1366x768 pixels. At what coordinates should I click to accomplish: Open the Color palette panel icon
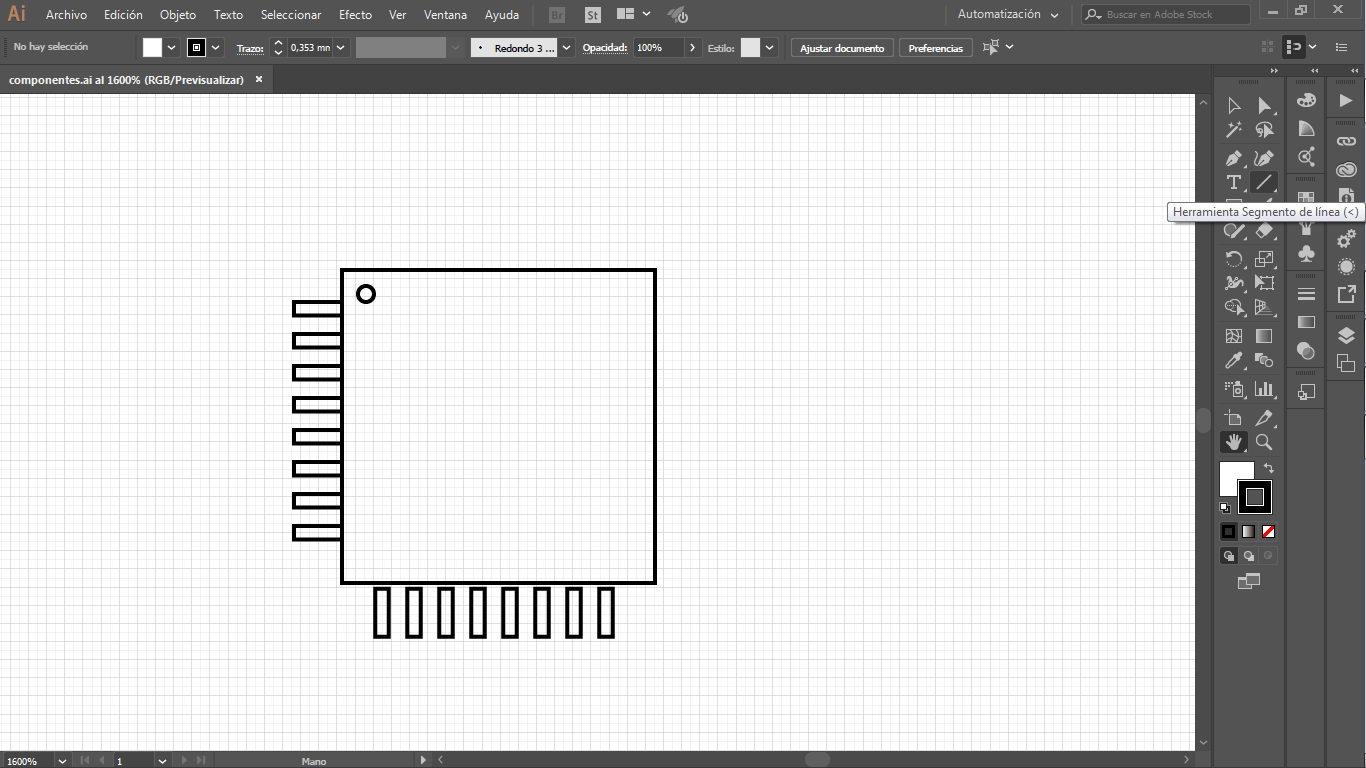(1306, 101)
